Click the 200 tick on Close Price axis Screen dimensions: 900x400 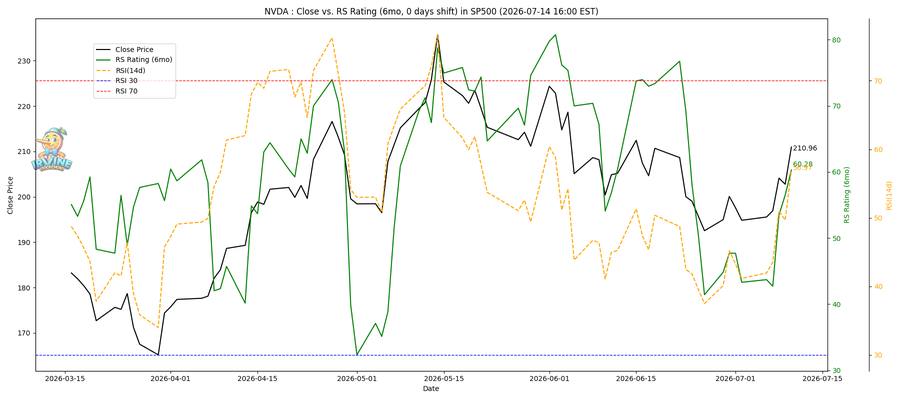coord(25,197)
